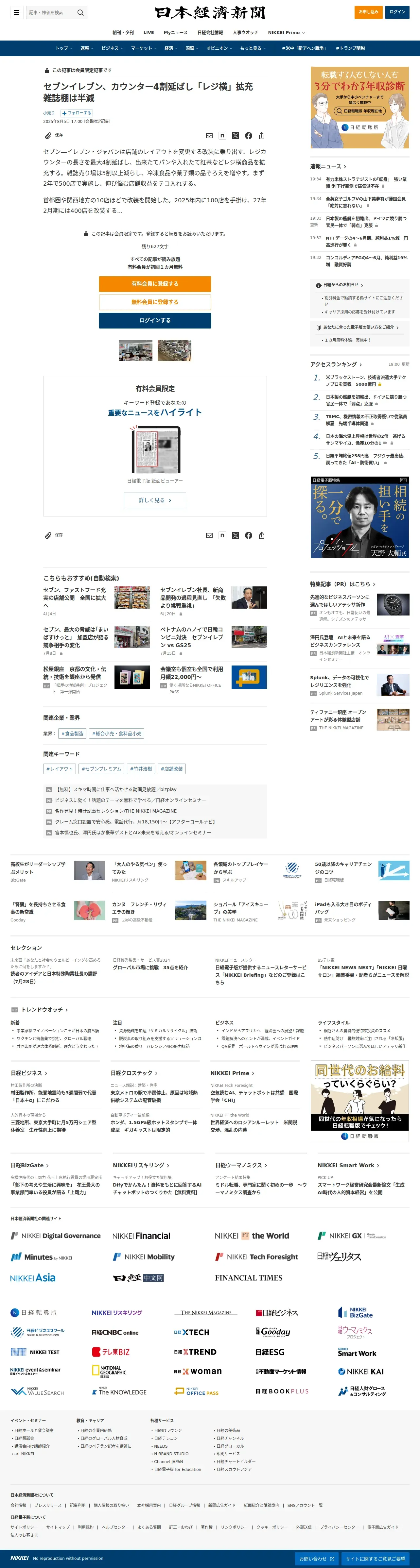Click the お問い合わせ footer button
Viewport: 420px width, 1568px height.
click(x=317, y=1559)
